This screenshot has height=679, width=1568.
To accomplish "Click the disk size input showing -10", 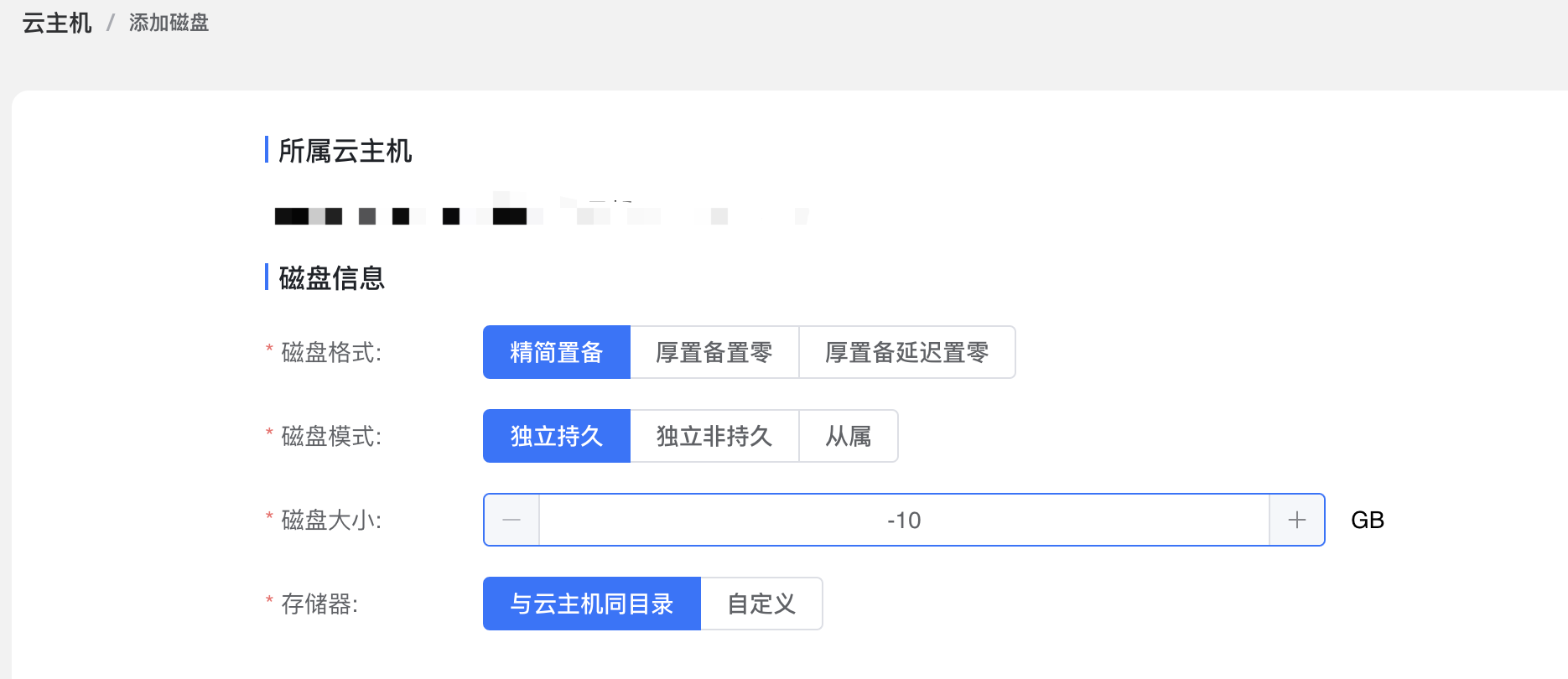I will (906, 520).
